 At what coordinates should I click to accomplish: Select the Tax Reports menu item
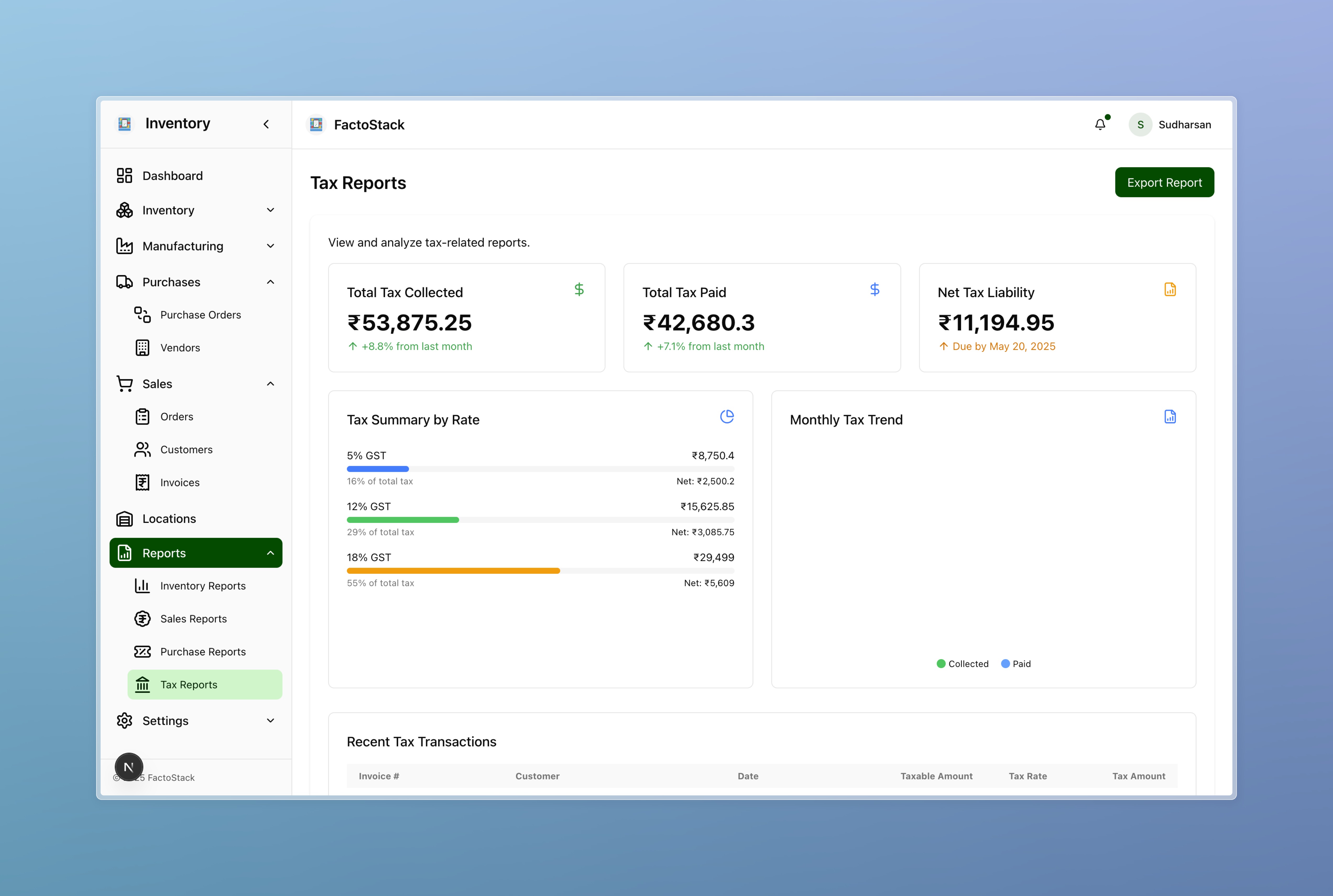205,685
